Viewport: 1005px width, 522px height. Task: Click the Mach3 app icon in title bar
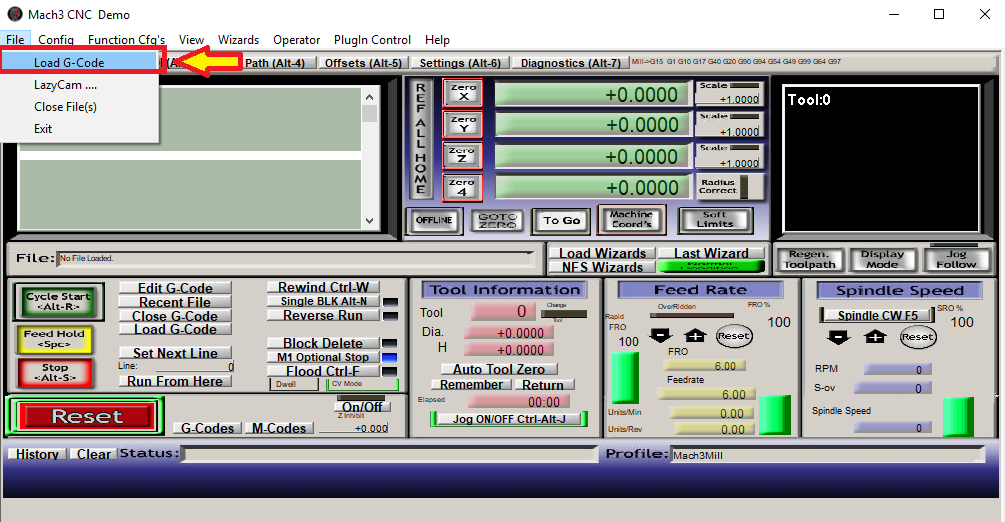click(x=14, y=14)
